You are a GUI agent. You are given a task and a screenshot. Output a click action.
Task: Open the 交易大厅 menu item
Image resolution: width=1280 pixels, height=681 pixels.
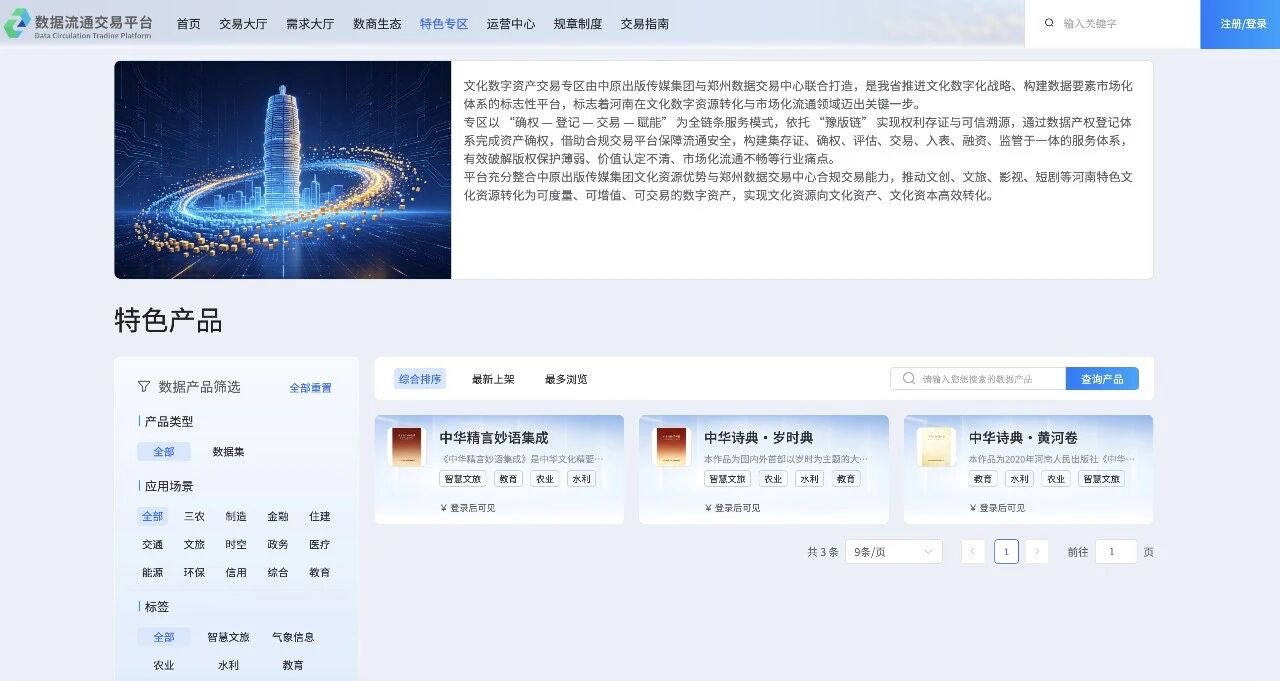click(x=243, y=24)
